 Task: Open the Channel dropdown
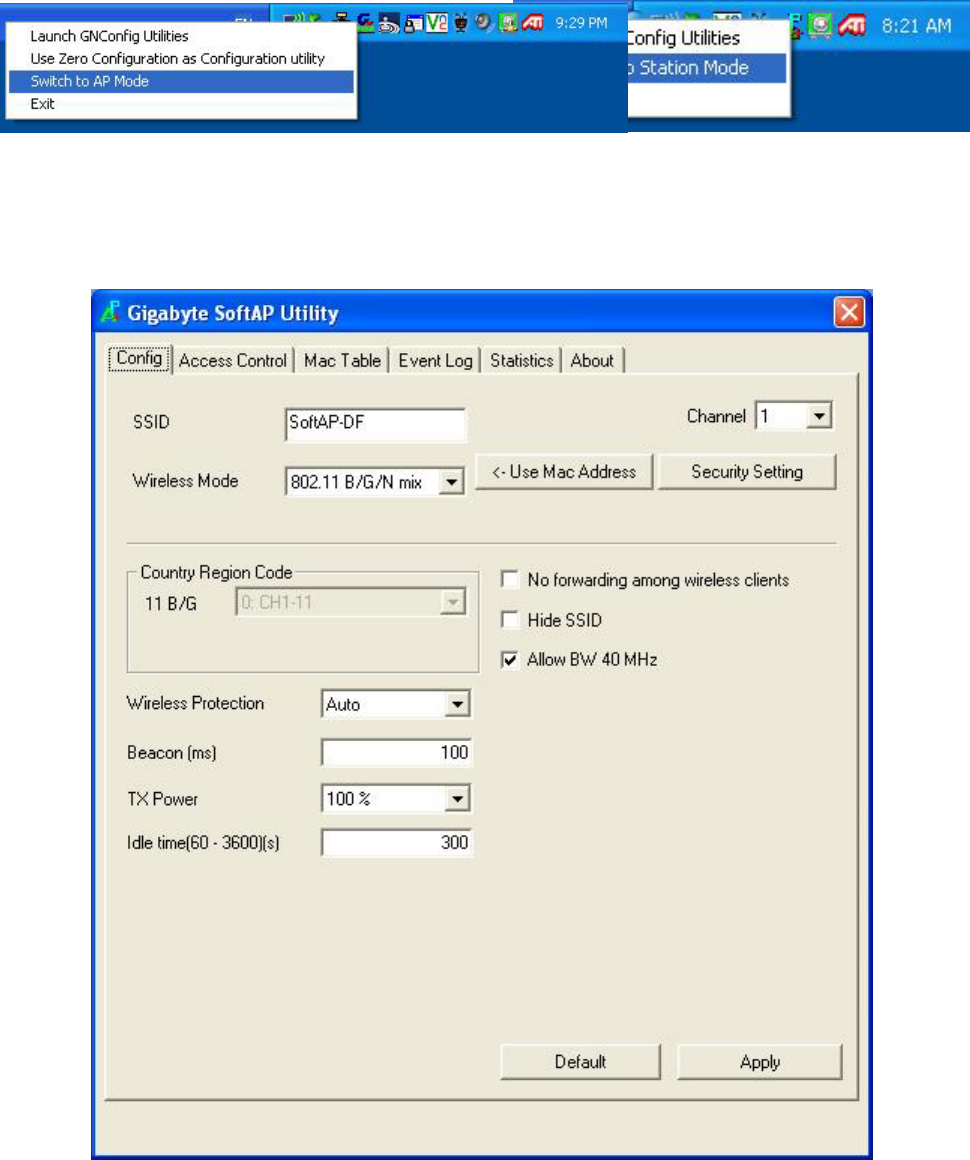[x=818, y=417]
